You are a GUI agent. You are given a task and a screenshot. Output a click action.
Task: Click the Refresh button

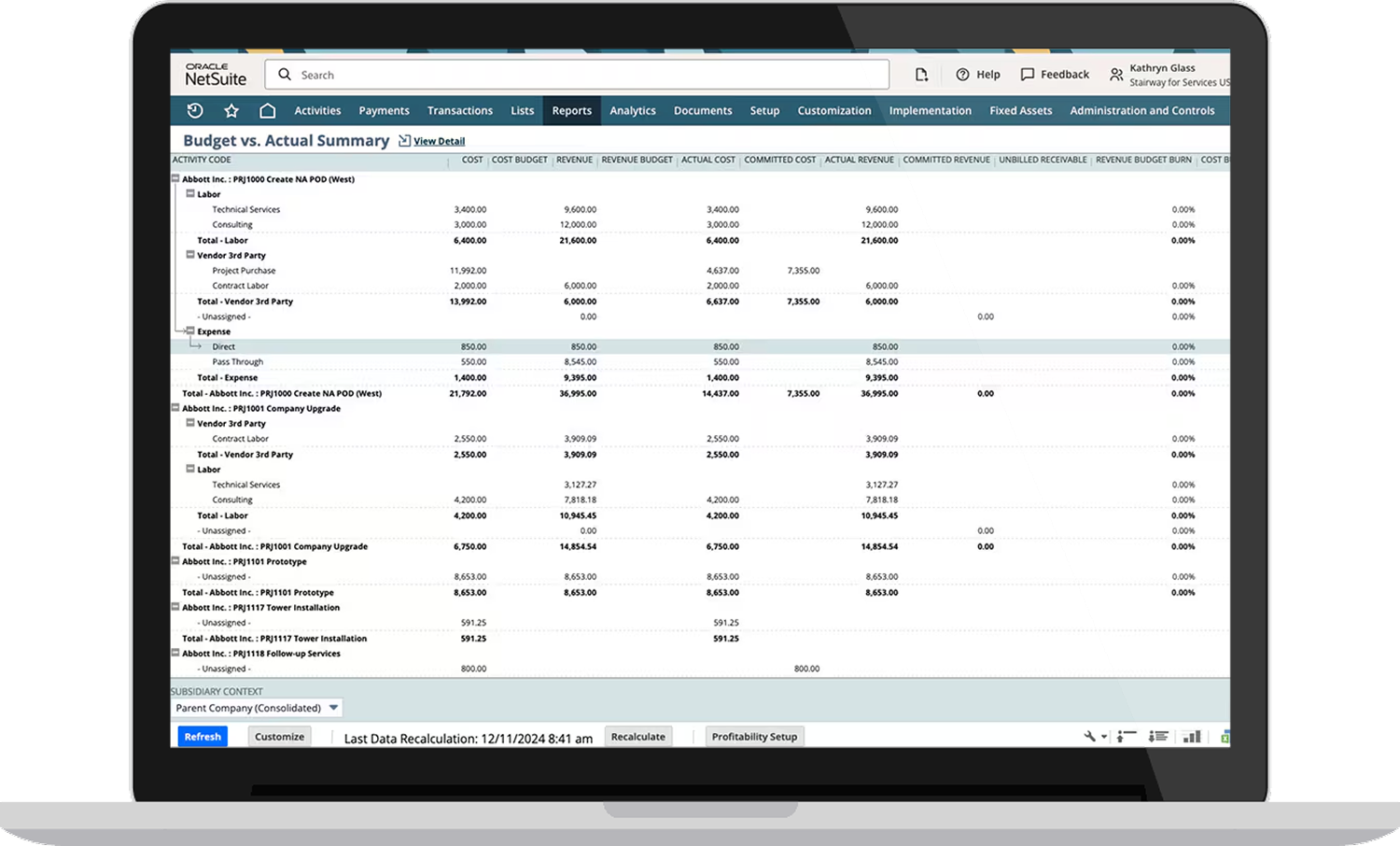[202, 737]
